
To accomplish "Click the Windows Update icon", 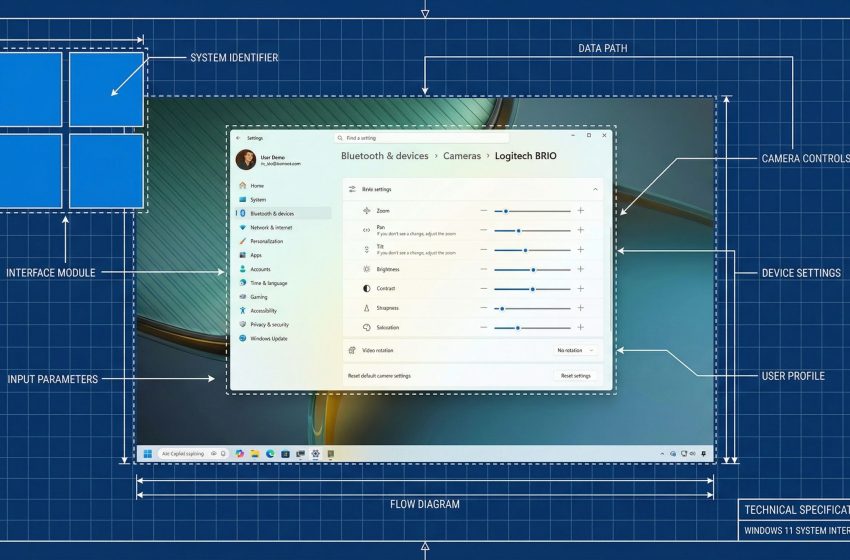I will click(242, 338).
